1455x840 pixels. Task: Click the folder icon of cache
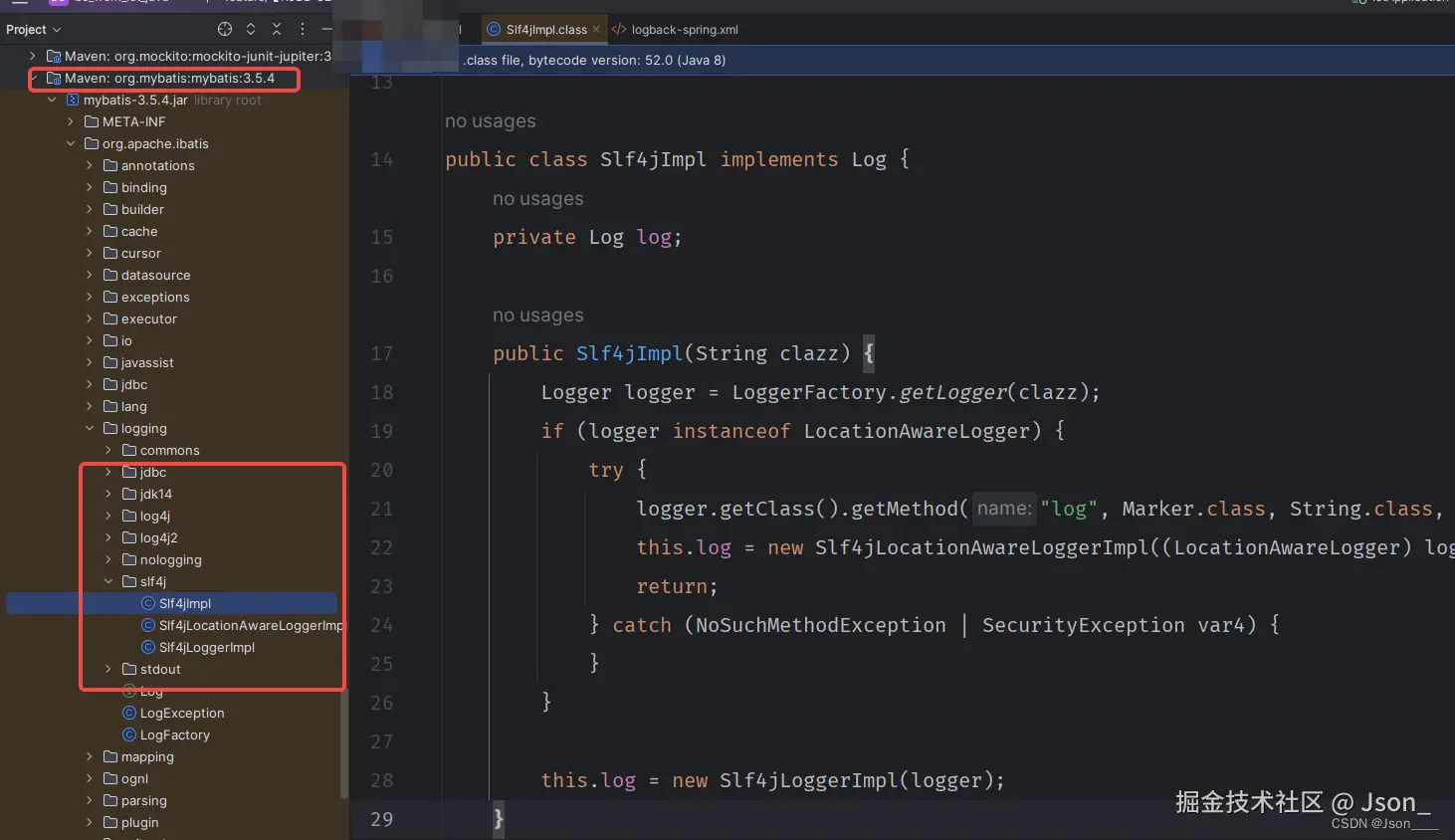click(110, 231)
